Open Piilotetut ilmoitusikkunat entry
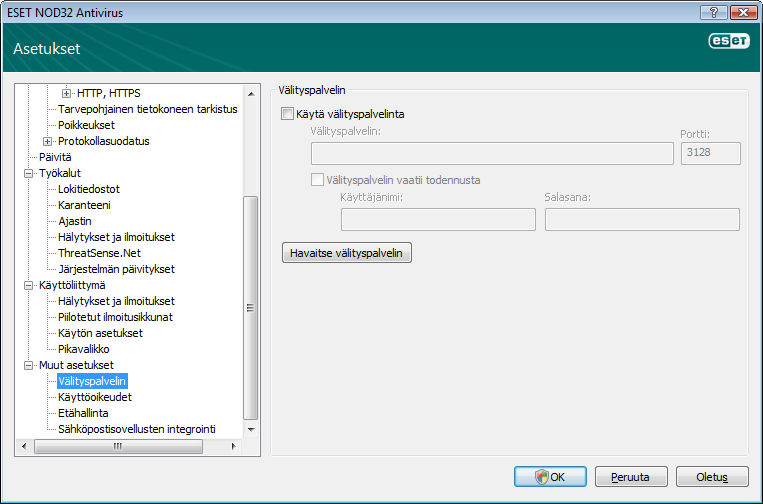Viewport: 763px width, 504px height. [115, 317]
